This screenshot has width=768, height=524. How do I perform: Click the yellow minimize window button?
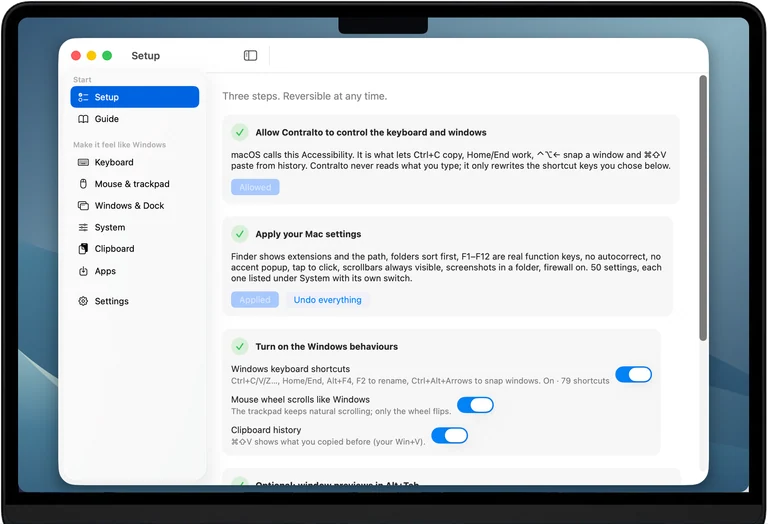tap(92, 55)
